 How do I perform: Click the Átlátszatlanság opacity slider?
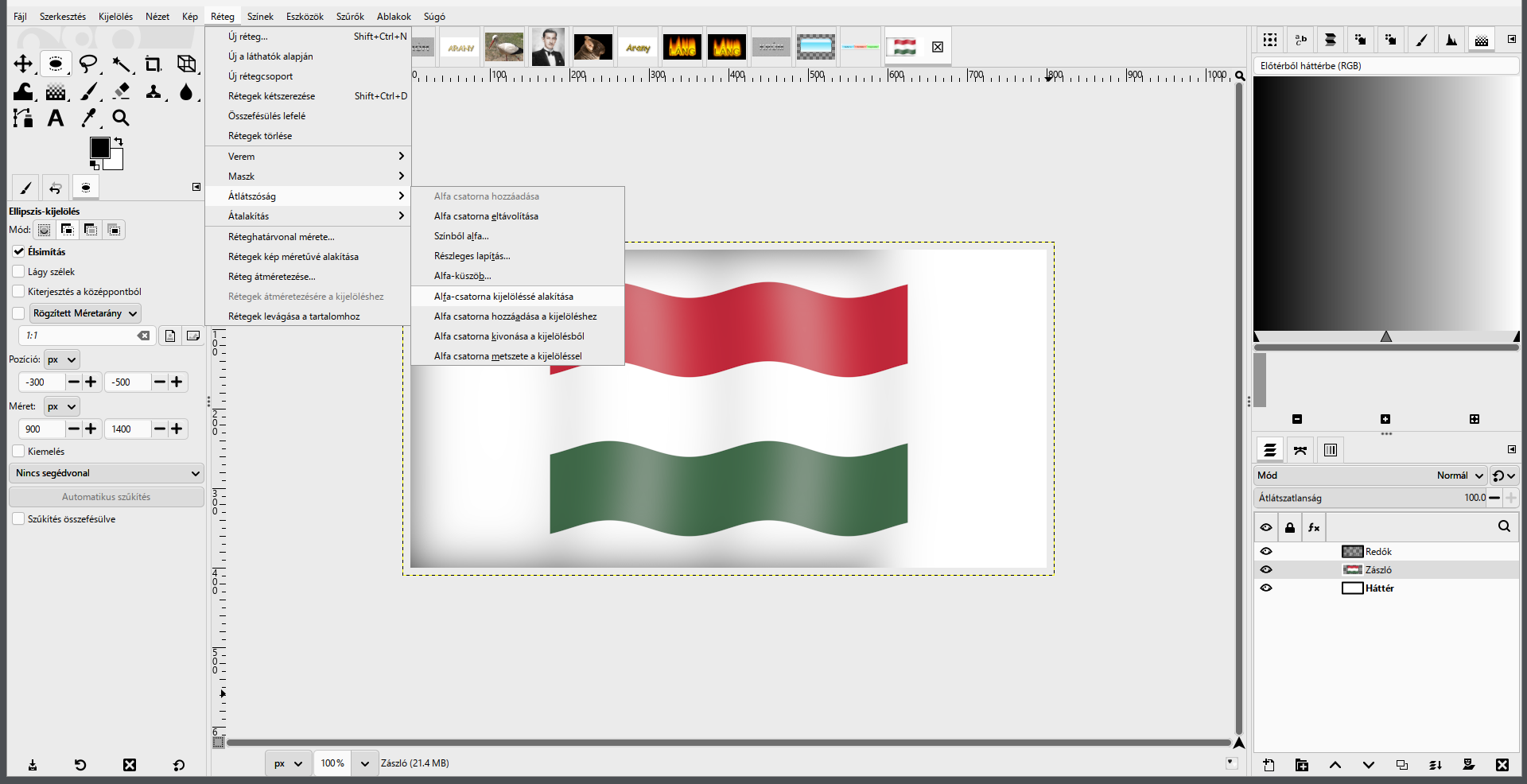tap(1370, 498)
